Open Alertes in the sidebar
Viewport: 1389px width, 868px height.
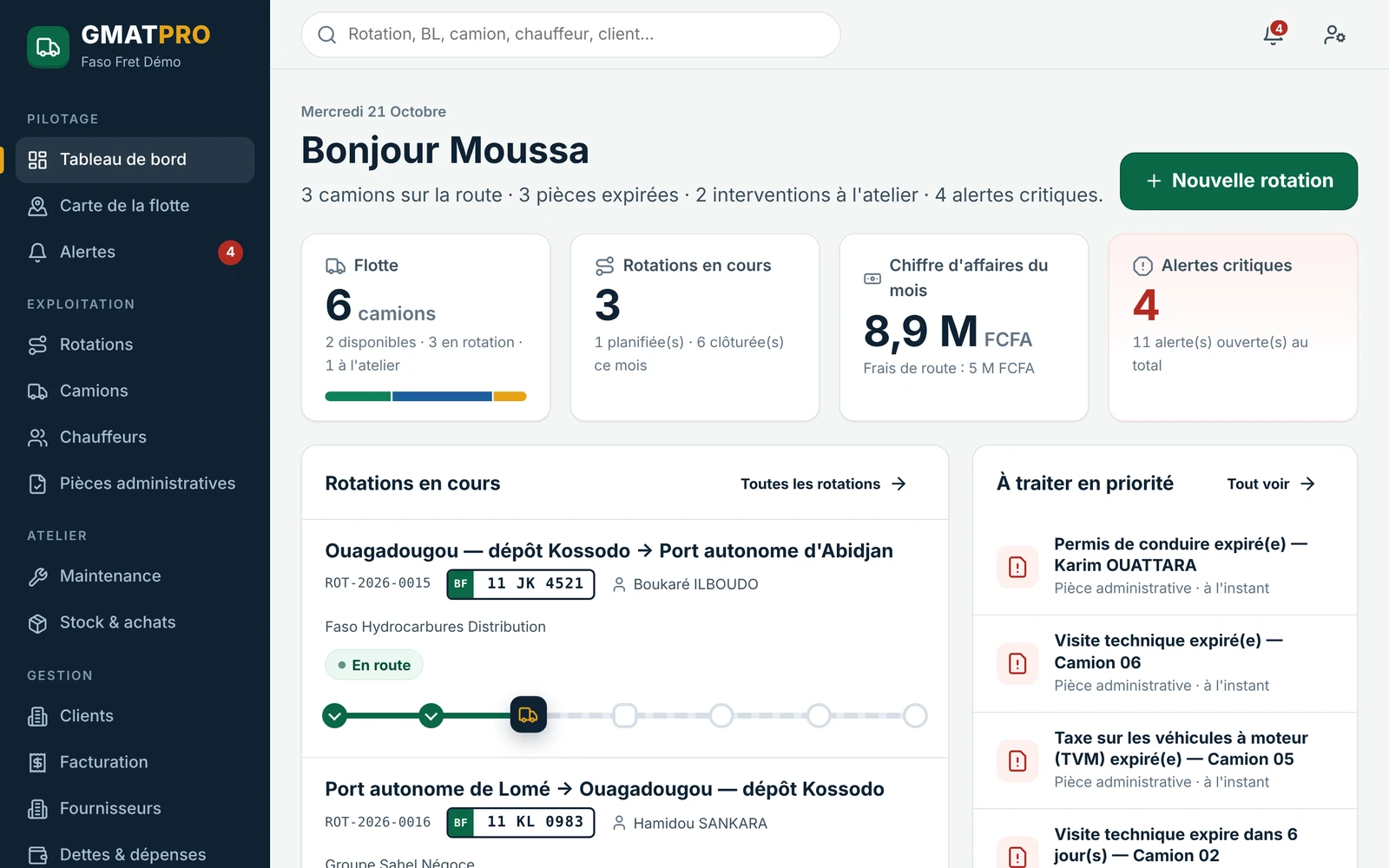point(135,252)
